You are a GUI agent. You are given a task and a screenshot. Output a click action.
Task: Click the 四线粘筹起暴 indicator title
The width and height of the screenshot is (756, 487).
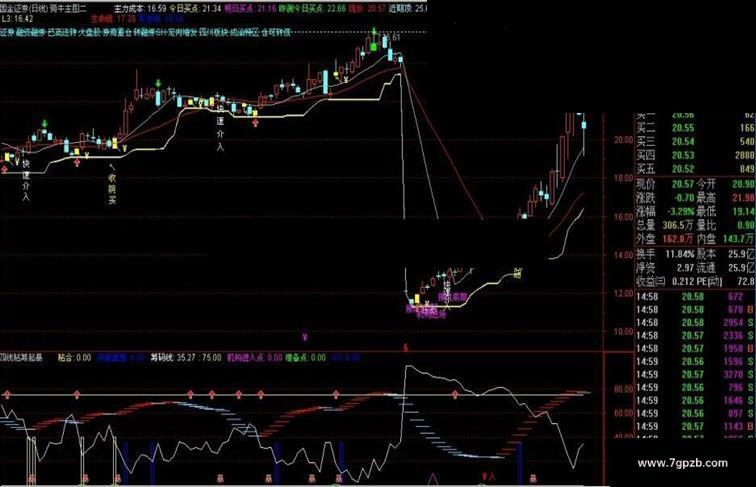(21, 358)
